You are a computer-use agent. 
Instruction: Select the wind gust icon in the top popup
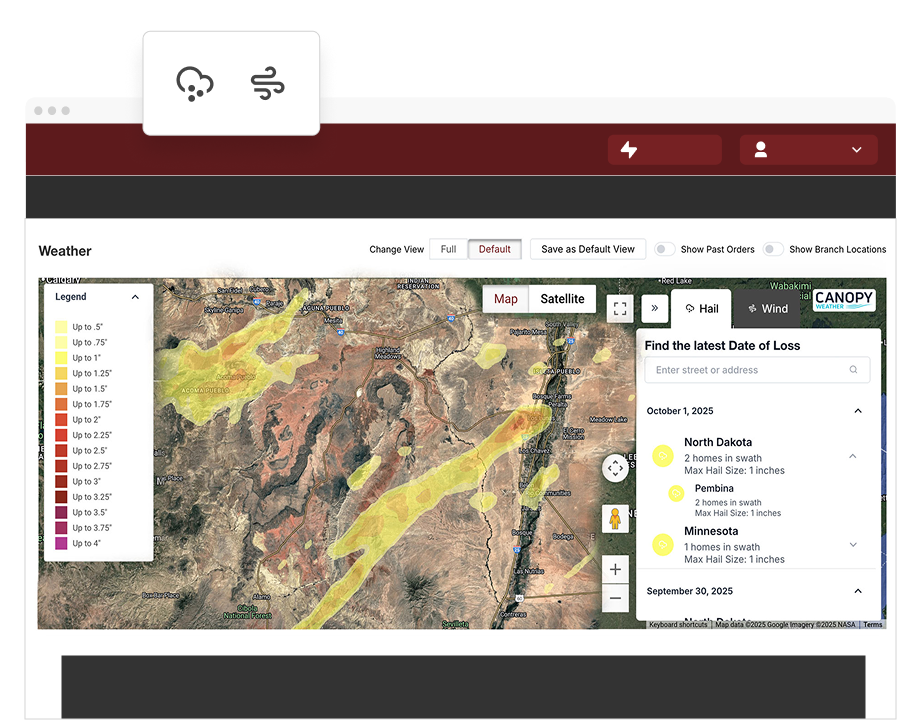pyautogui.click(x=266, y=85)
